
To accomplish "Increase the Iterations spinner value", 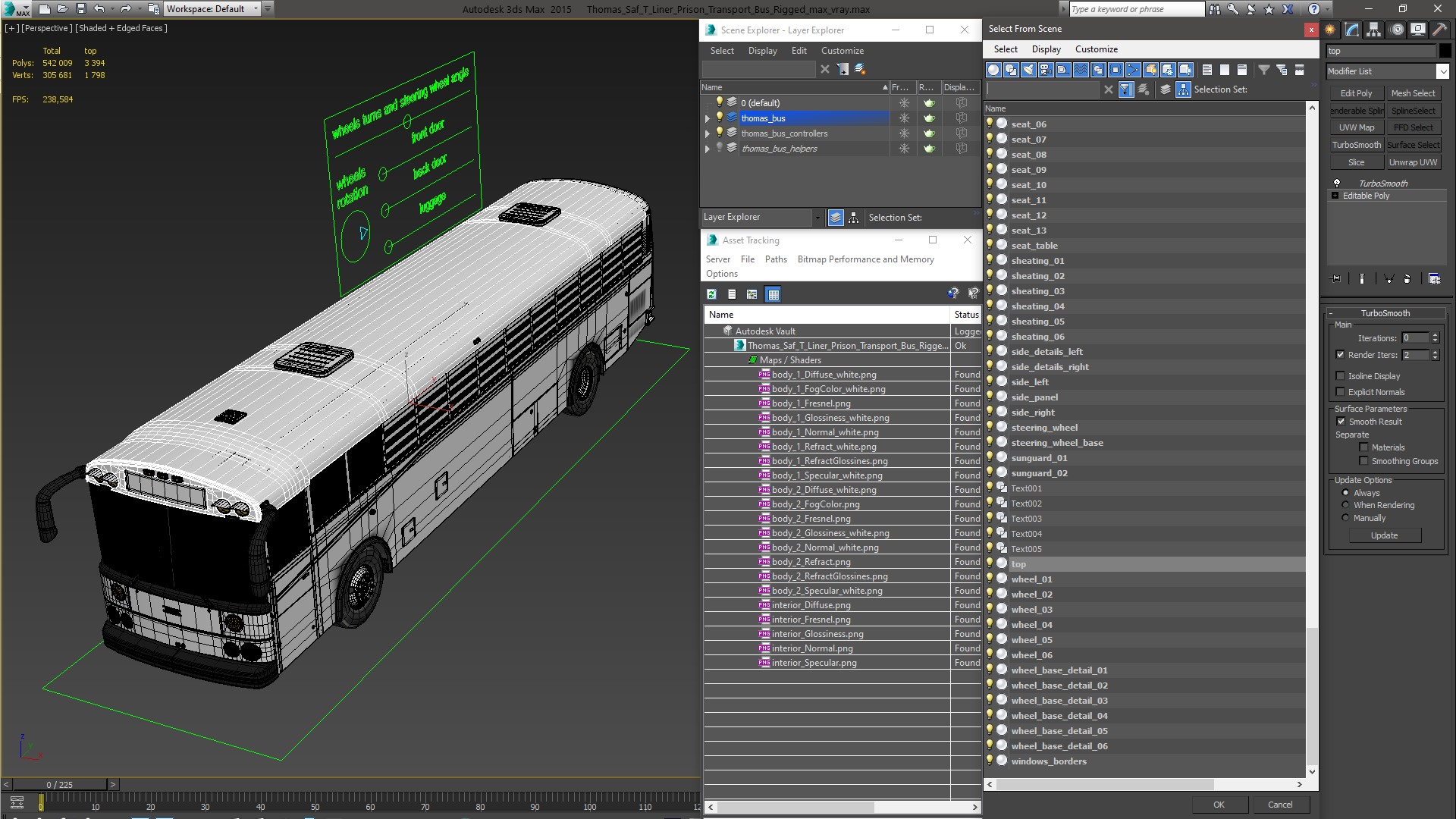I will click(1435, 335).
